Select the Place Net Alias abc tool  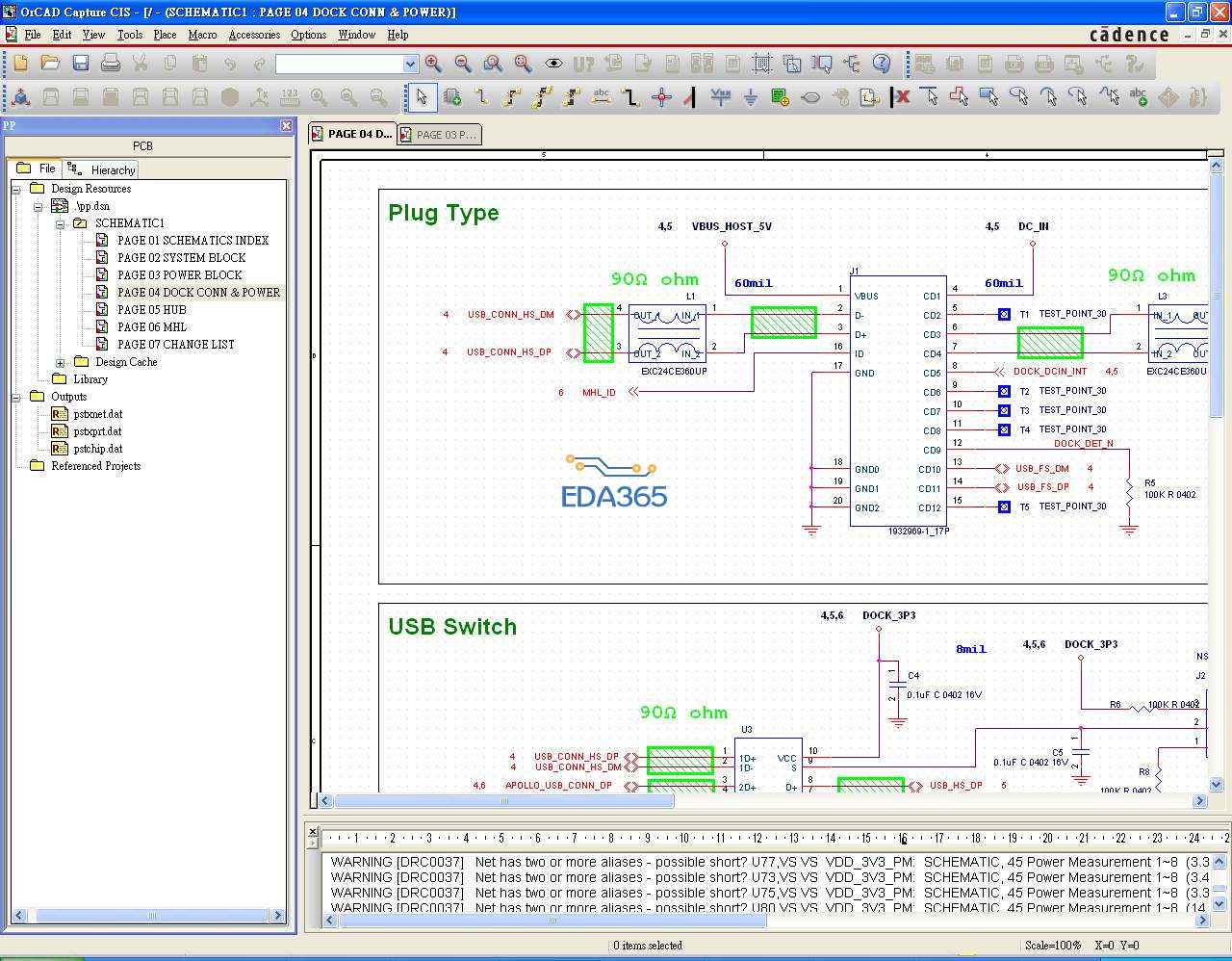pyautogui.click(x=602, y=97)
